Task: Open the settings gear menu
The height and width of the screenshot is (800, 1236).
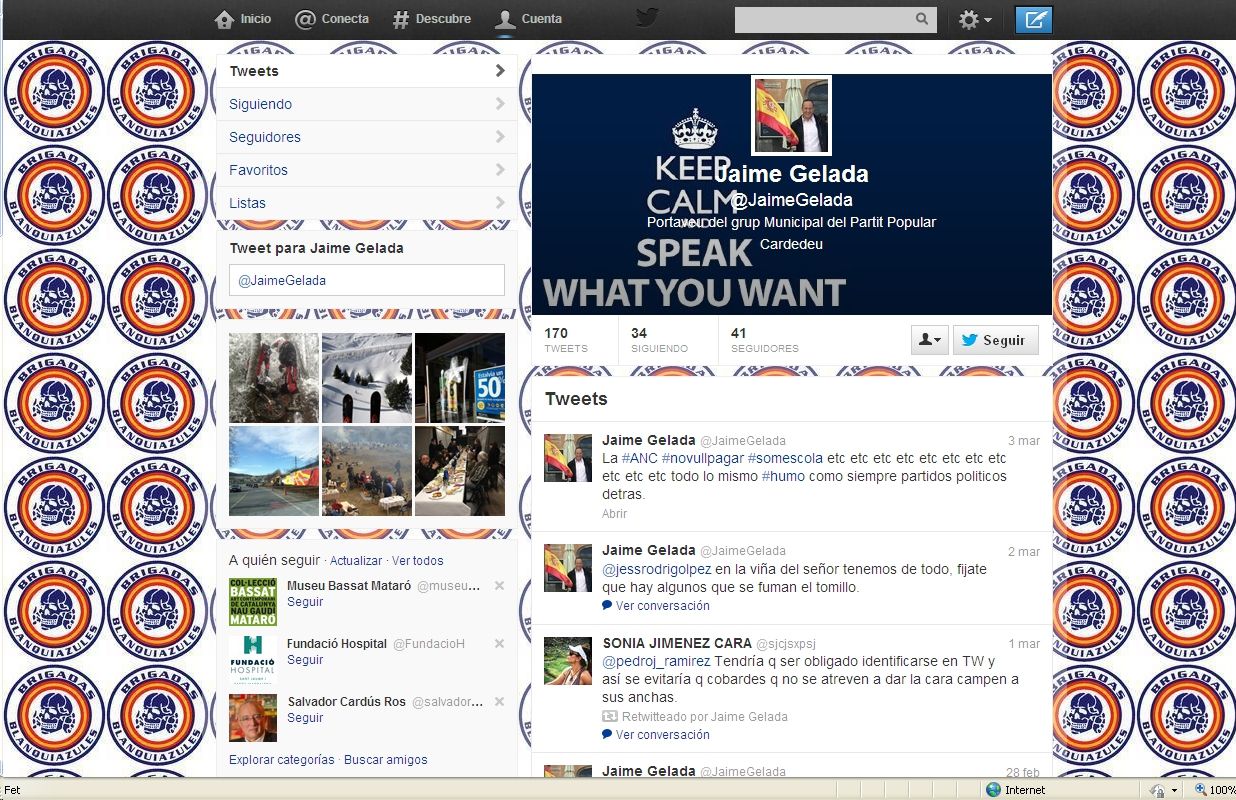Action: pyautogui.click(x=975, y=20)
